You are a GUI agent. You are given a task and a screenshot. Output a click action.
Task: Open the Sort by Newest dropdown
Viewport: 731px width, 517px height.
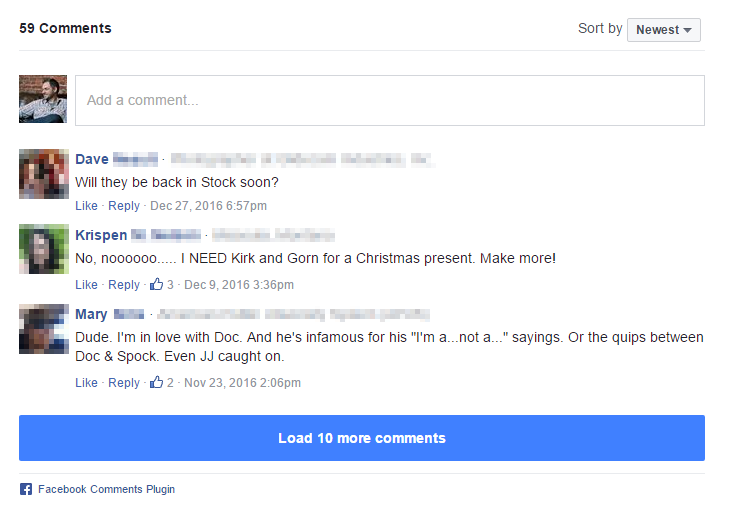coord(663,30)
